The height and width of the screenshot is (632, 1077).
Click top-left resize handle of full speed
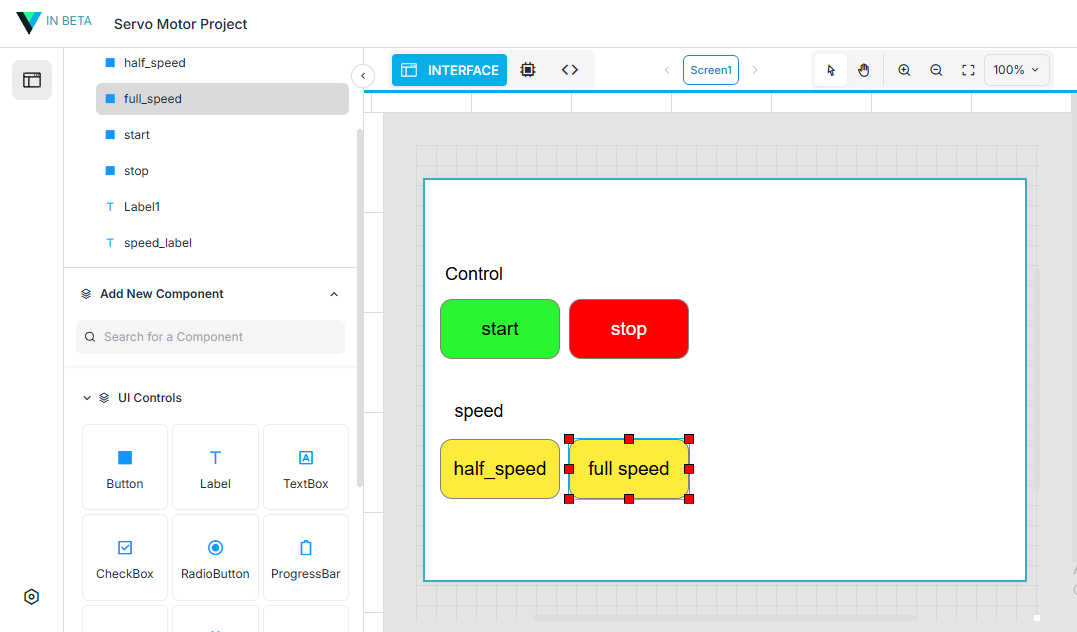pos(569,439)
